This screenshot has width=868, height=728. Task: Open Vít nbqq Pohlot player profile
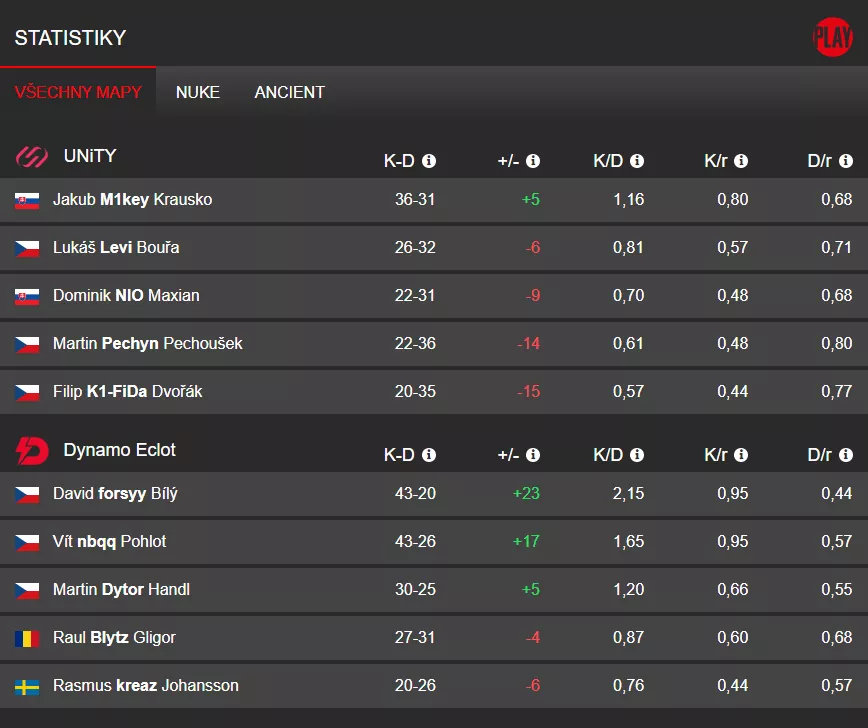[109, 542]
